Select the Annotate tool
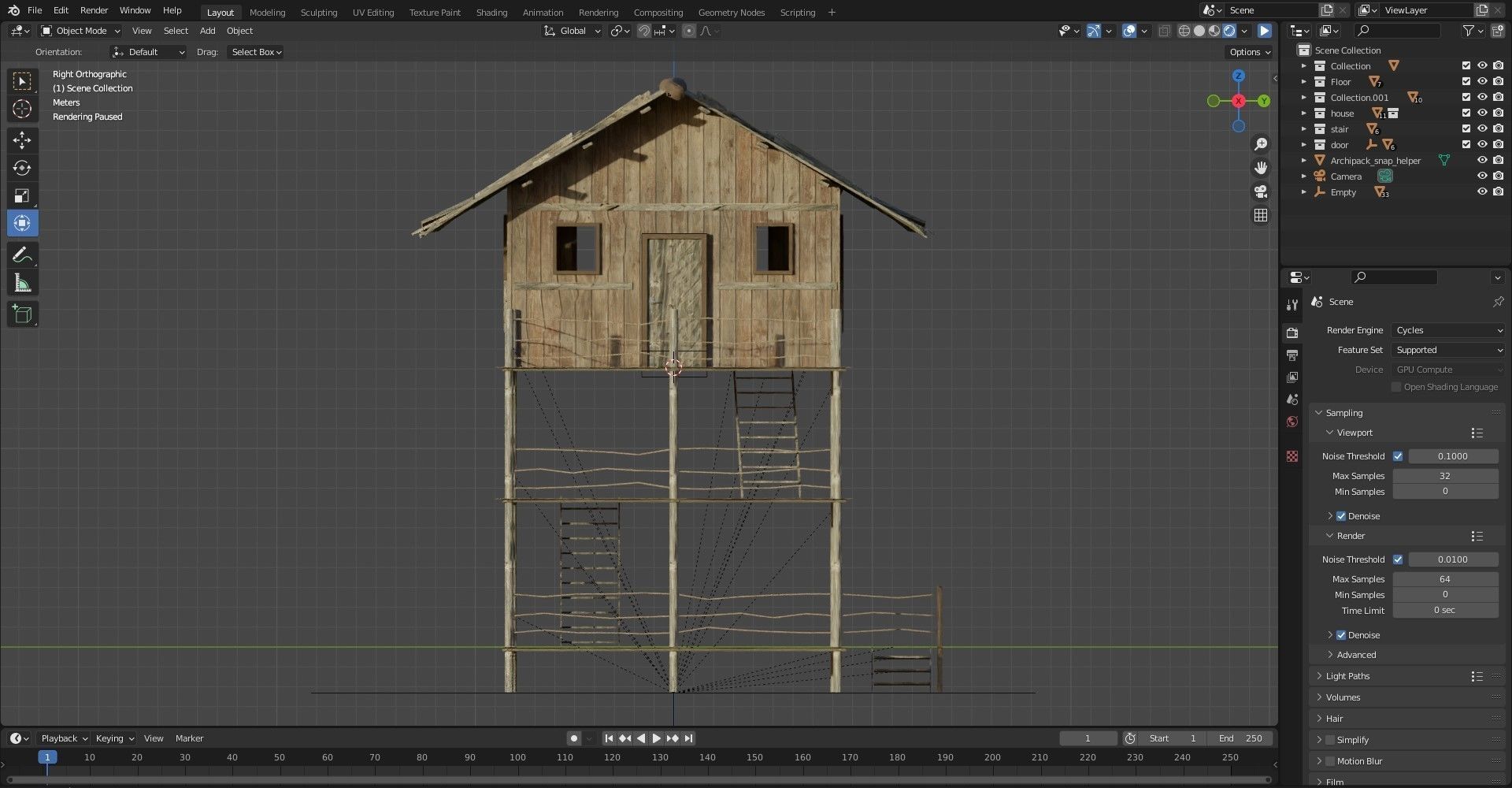The width and height of the screenshot is (1512, 788). pyautogui.click(x=22, y=255)
